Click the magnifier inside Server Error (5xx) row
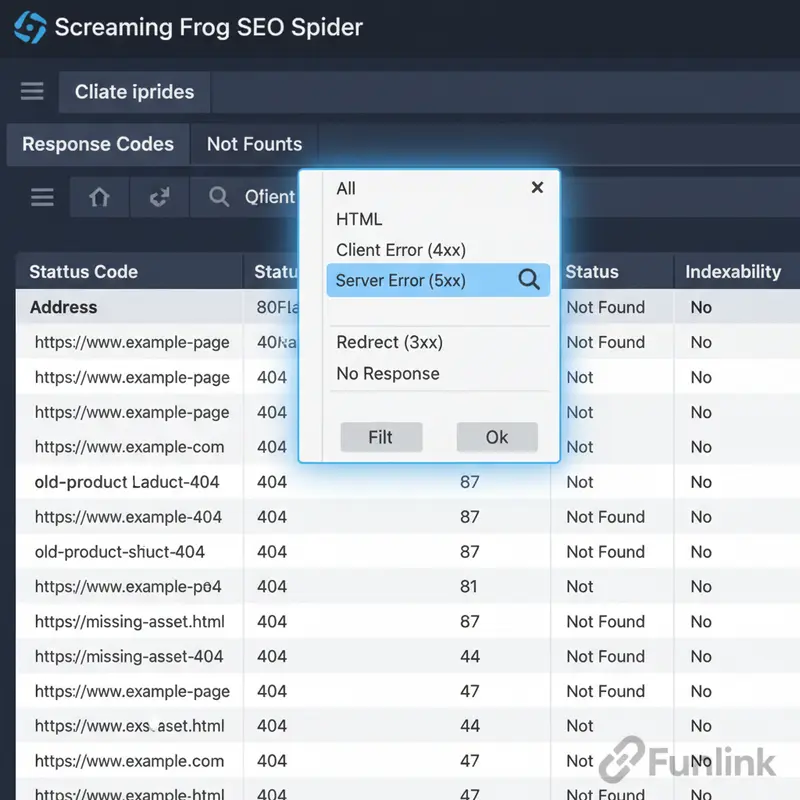The height and width of the screenshot is (800, 800). 529,280
